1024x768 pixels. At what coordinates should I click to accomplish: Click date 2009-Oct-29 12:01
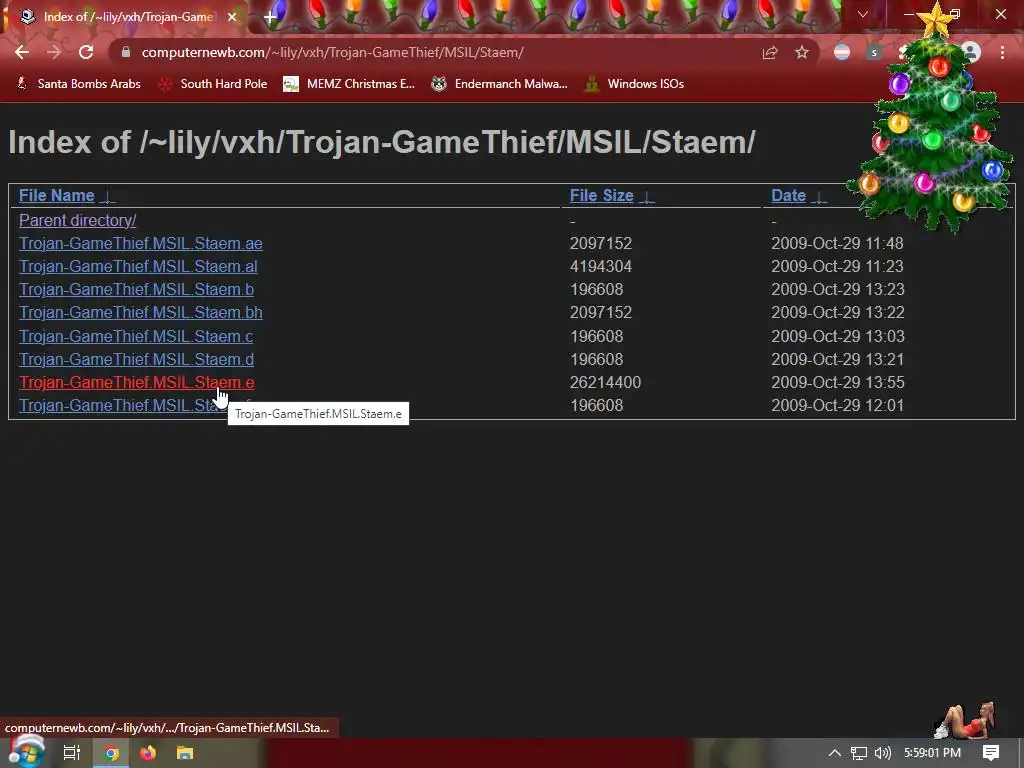(837, 405)
